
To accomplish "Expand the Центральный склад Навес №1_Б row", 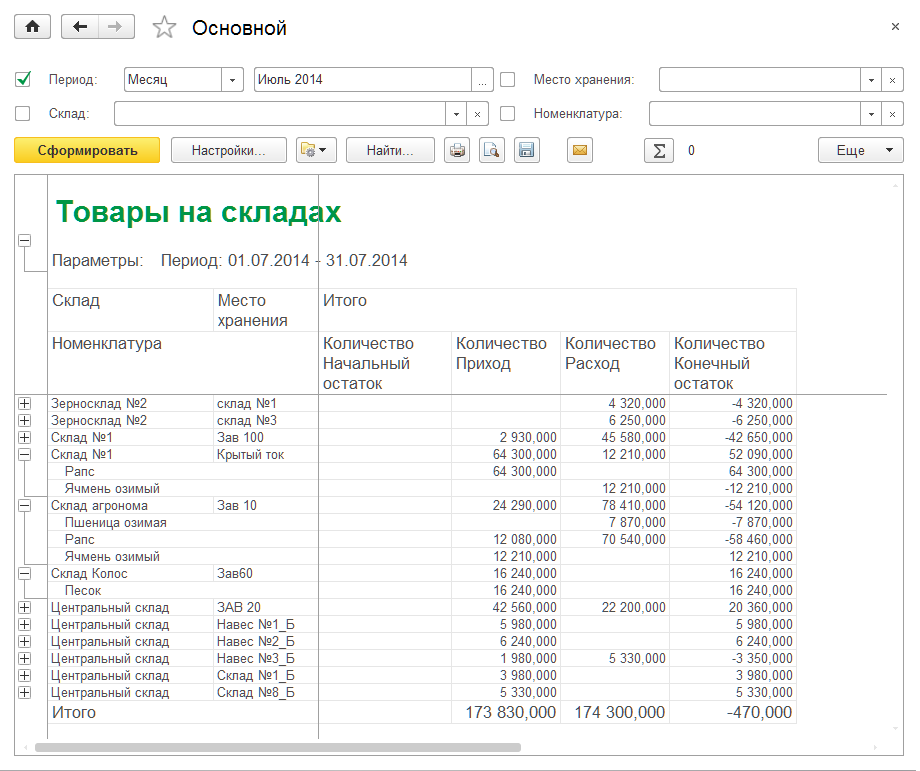I will tap(25, 625).
